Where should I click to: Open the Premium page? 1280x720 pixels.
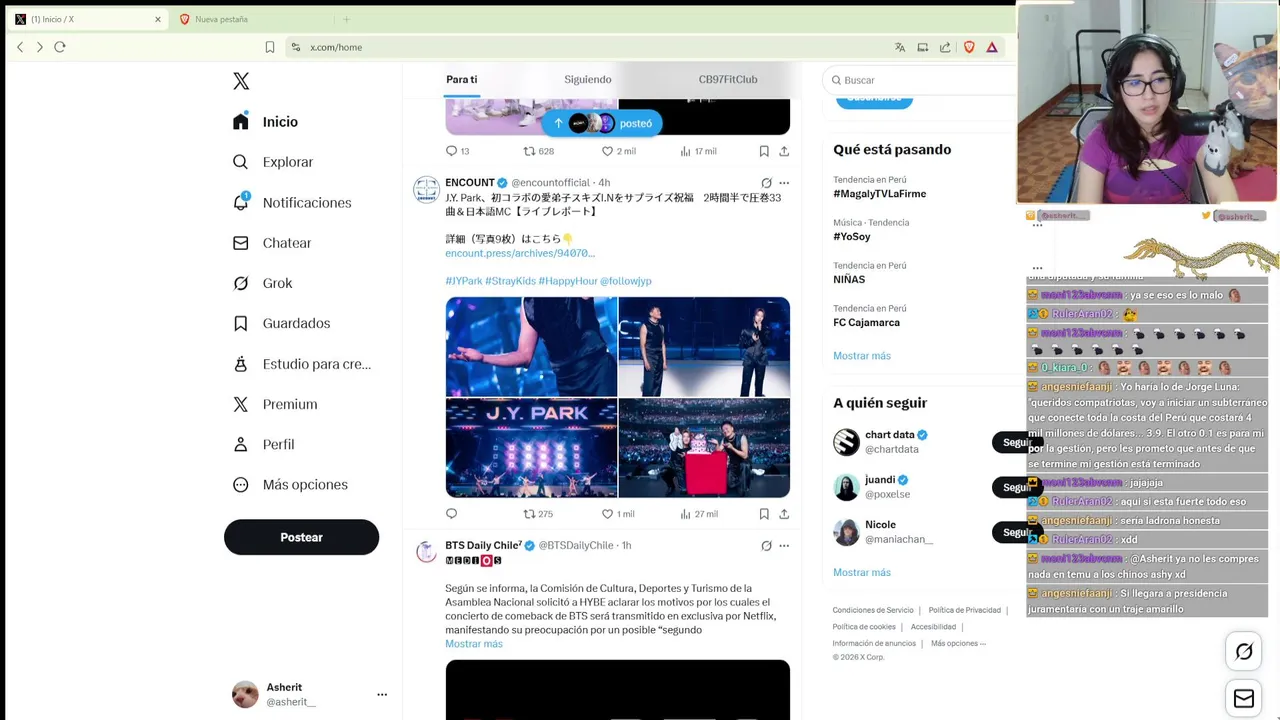275,404
